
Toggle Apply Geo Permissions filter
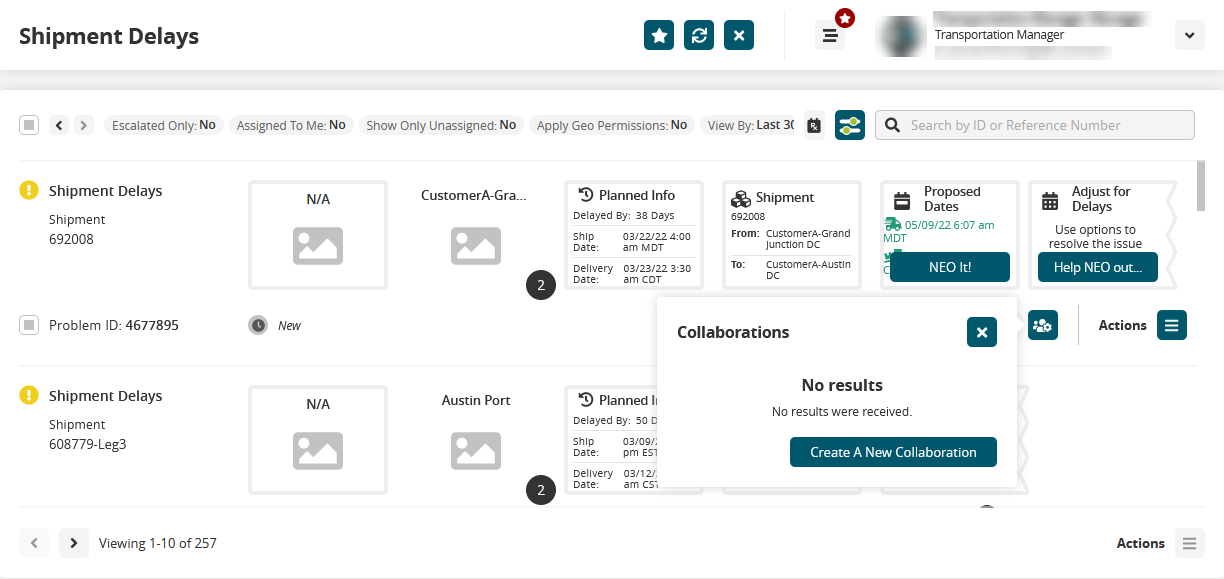pyautogui.click(x=612, y=125)
